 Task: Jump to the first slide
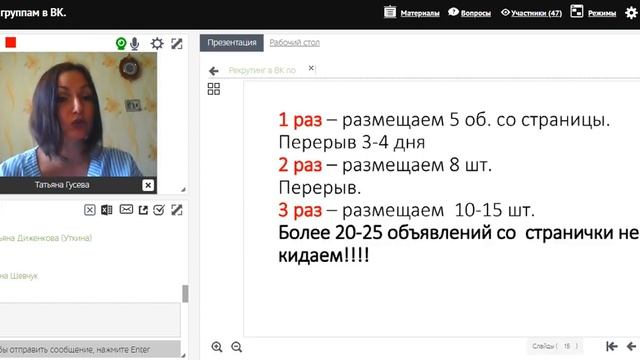point(611,347)
